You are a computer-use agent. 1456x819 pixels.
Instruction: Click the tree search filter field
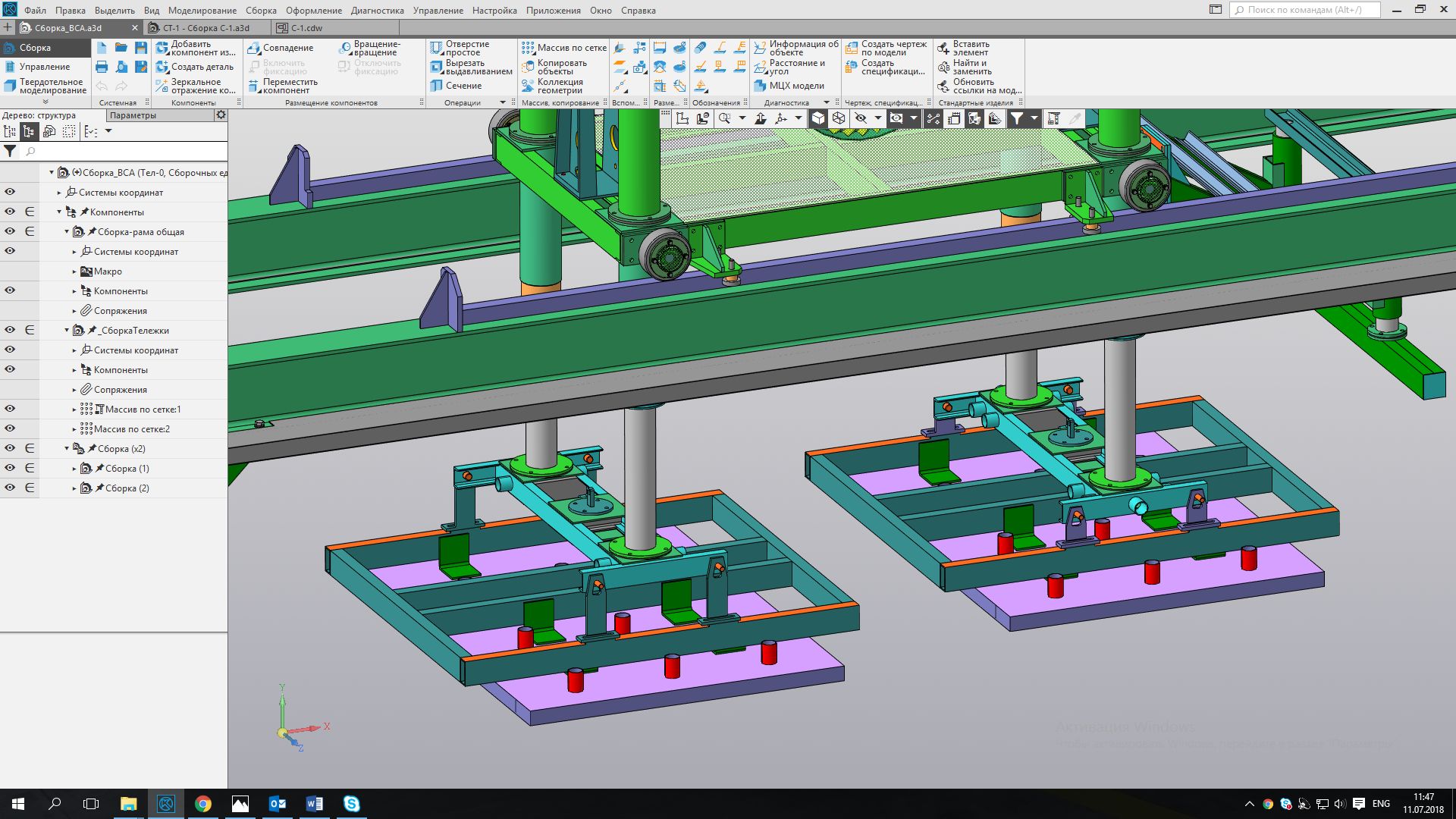point(121,152)
